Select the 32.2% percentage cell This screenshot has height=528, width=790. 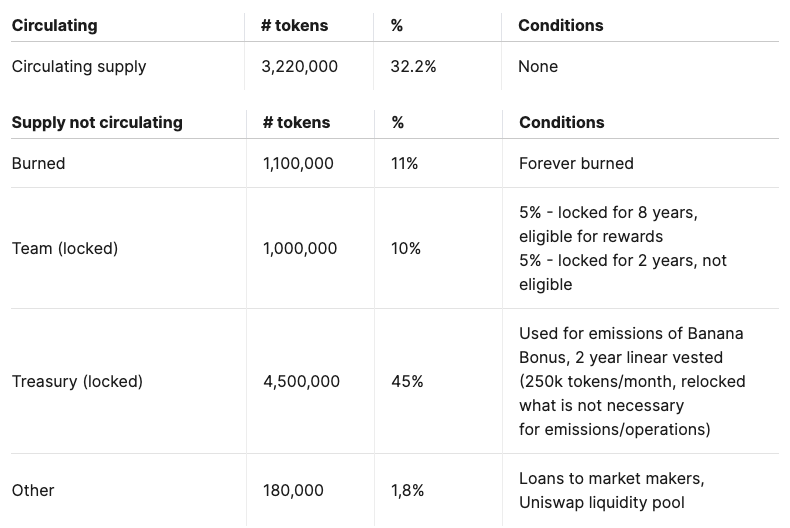click(x=413, y=67)
